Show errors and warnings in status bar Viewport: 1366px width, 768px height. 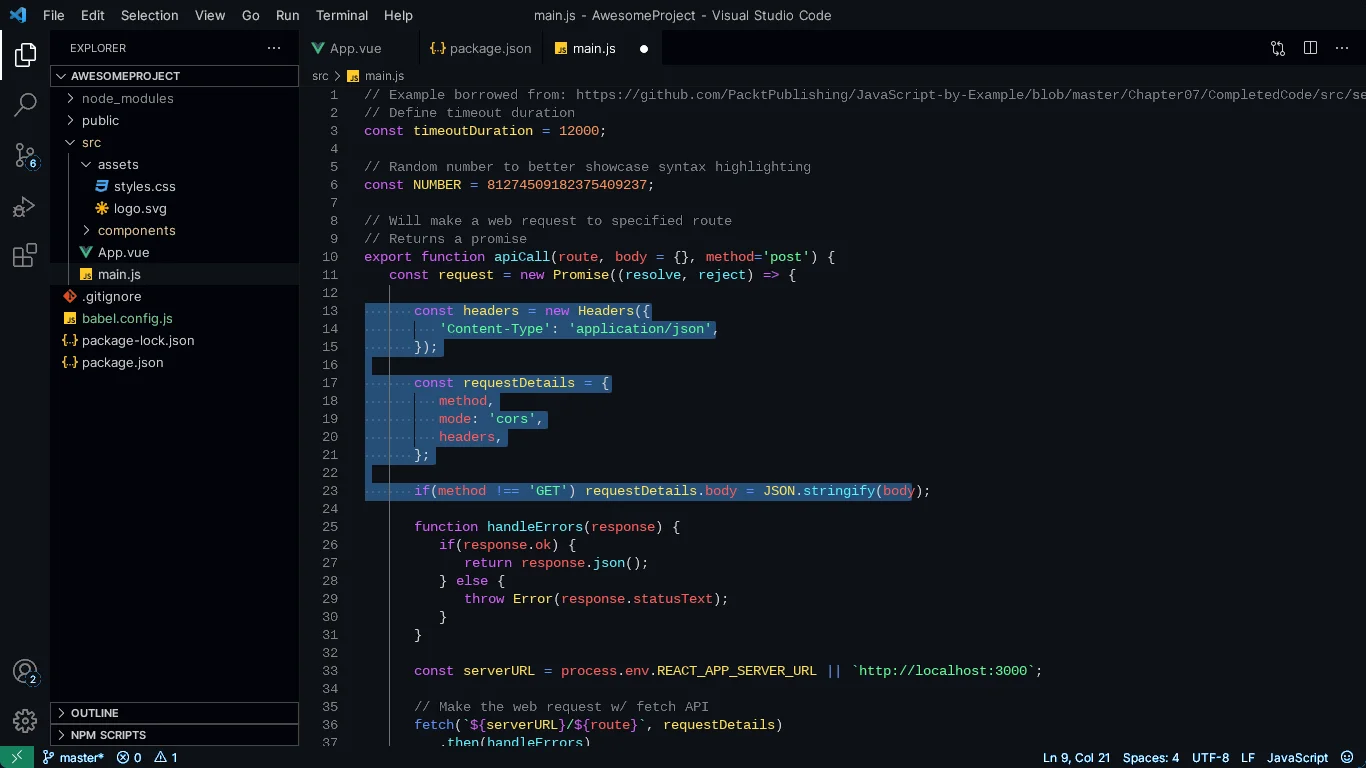pos(147,757)
